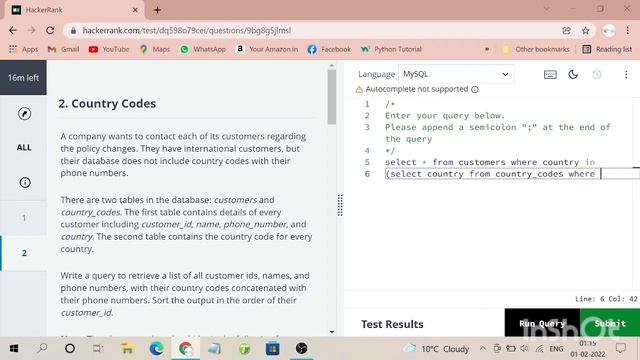The image size is (640, 360).
Task: Open the taskbar clock and date
Action: (x=588, y=349)
